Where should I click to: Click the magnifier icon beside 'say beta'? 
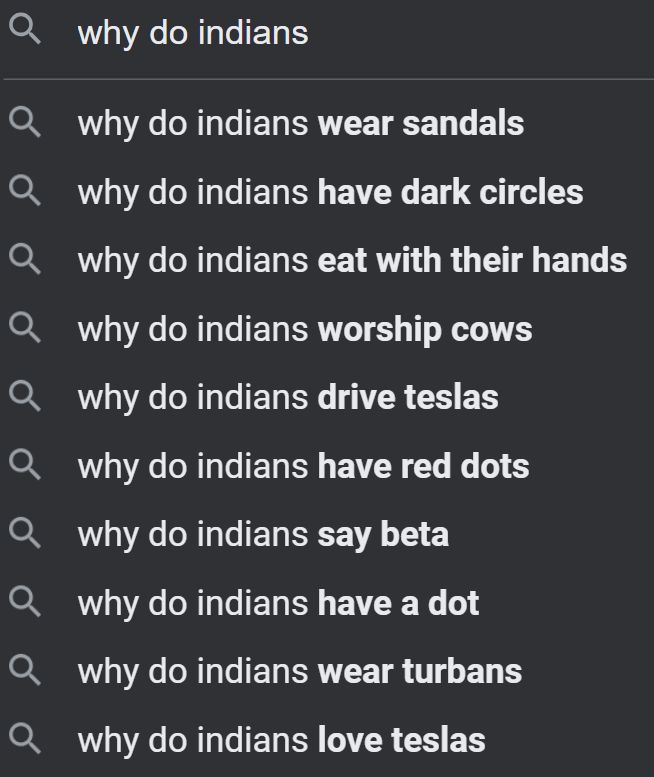pos(25,534)
